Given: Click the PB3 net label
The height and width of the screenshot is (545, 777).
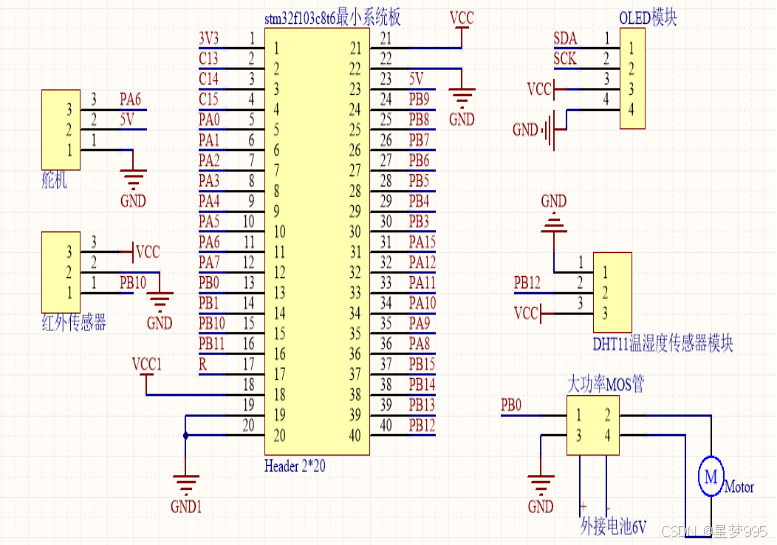Looking at the screenshot, I should click(x=419, y=221).
